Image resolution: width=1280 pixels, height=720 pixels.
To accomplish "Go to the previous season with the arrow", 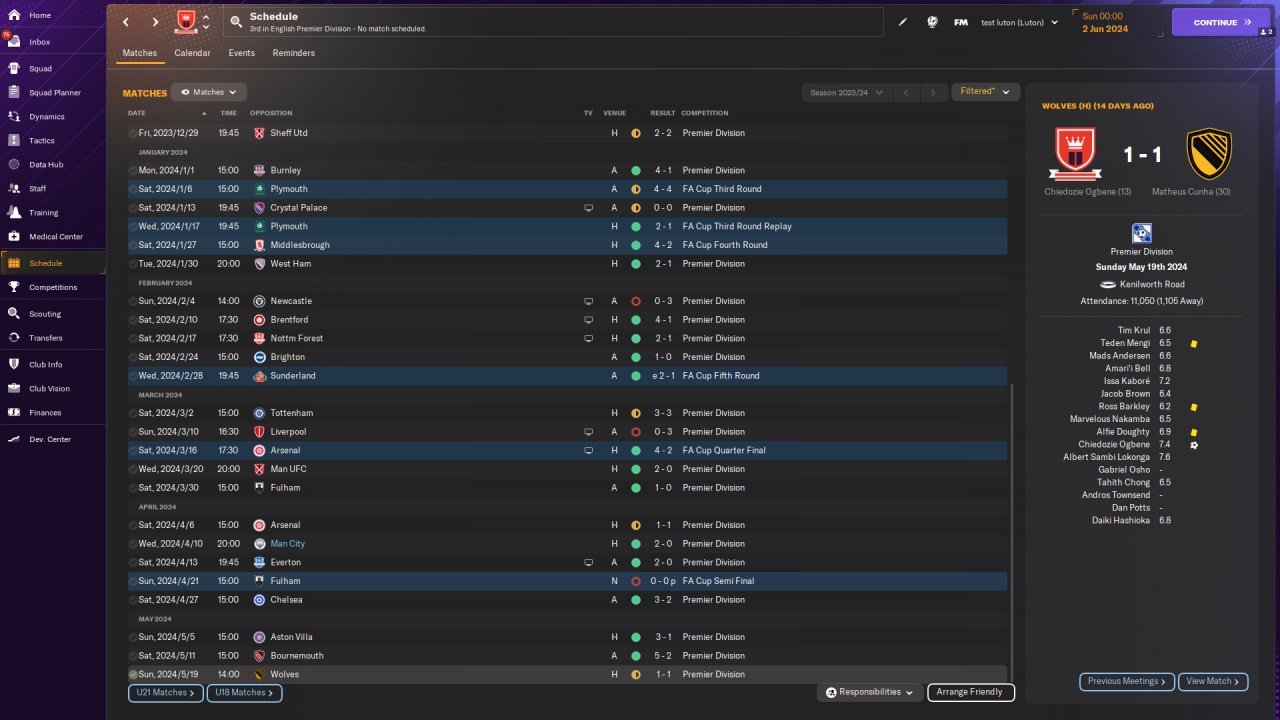I will pos(905,93).
